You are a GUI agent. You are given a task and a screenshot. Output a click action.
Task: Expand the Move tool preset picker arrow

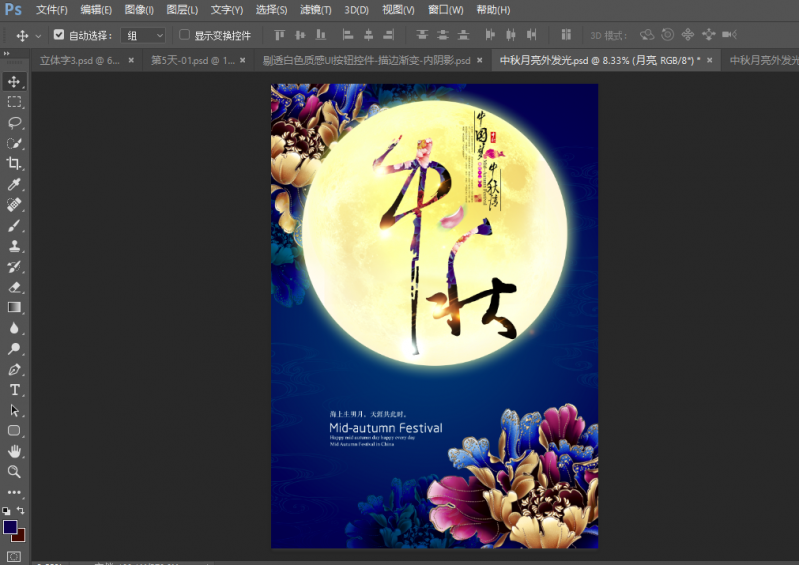(38, 36)
